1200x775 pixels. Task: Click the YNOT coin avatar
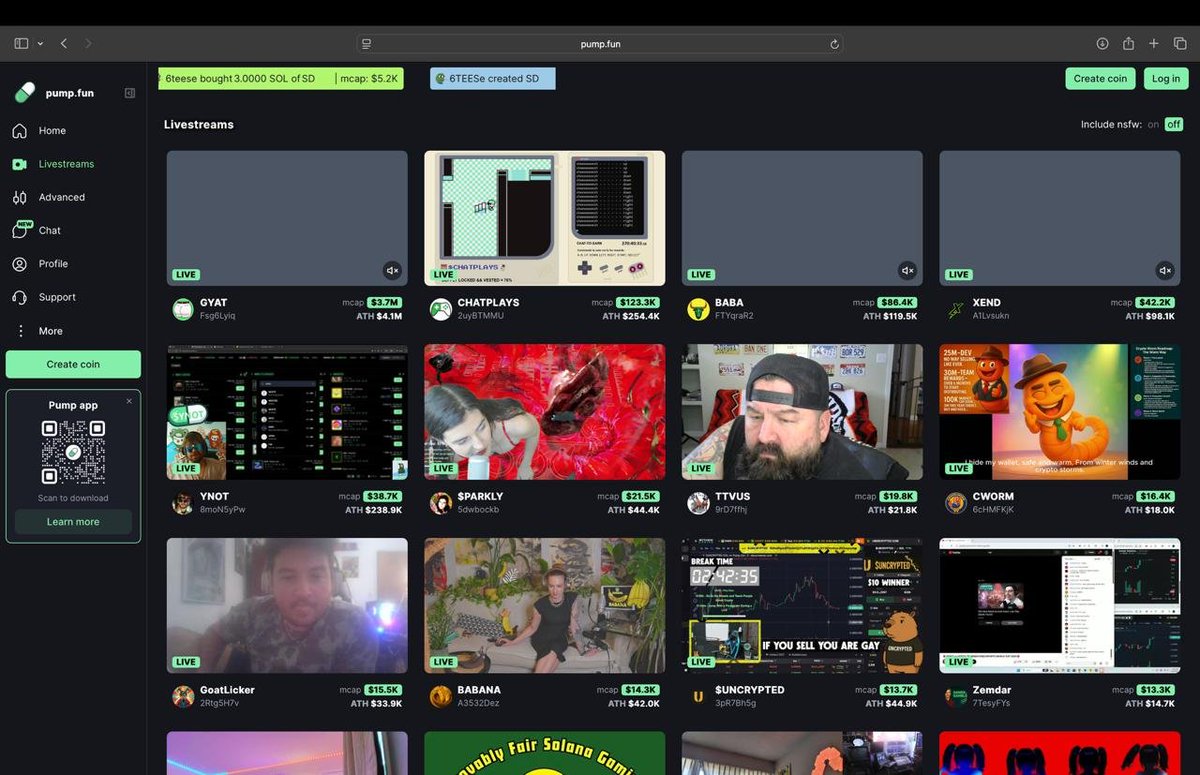point(183,503)
